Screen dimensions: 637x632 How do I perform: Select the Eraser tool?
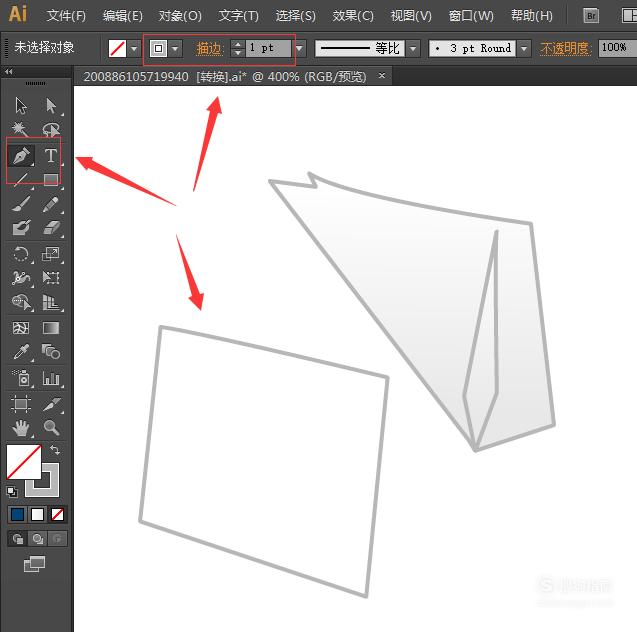click(x=51, y=228)
